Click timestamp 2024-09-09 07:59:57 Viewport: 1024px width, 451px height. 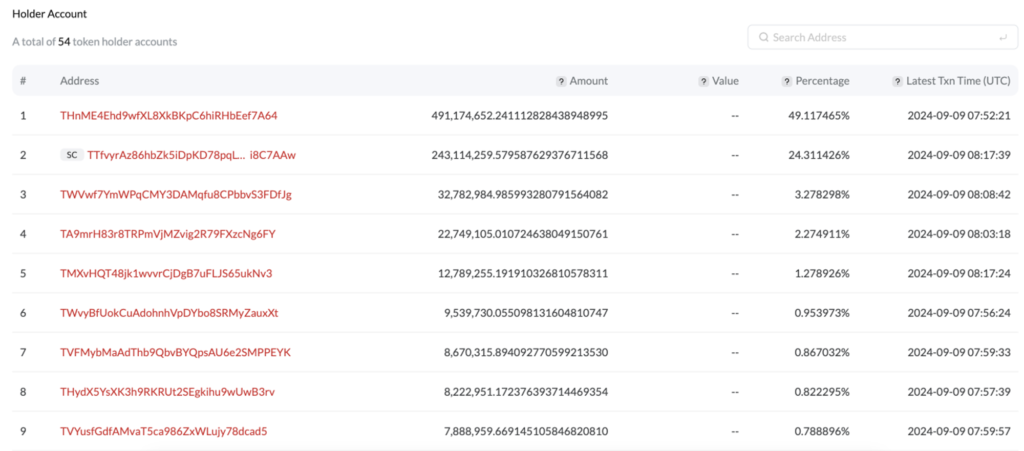pos(959,431)
